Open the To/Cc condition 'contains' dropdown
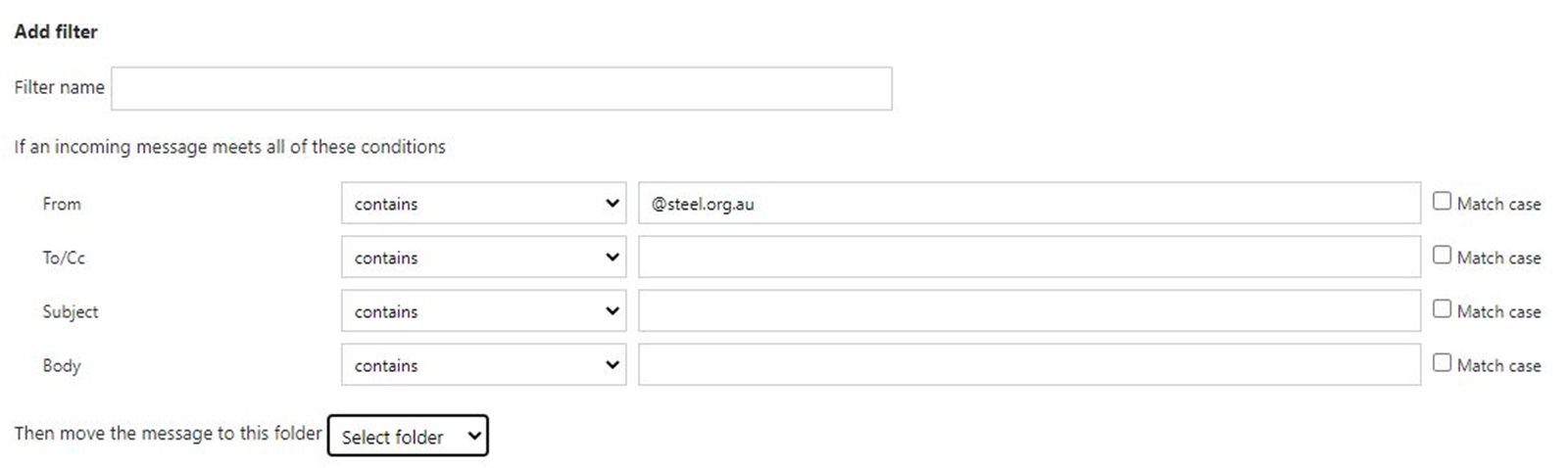The height and width of the screenshot is (468, 1568). click(x=484, y=257)
